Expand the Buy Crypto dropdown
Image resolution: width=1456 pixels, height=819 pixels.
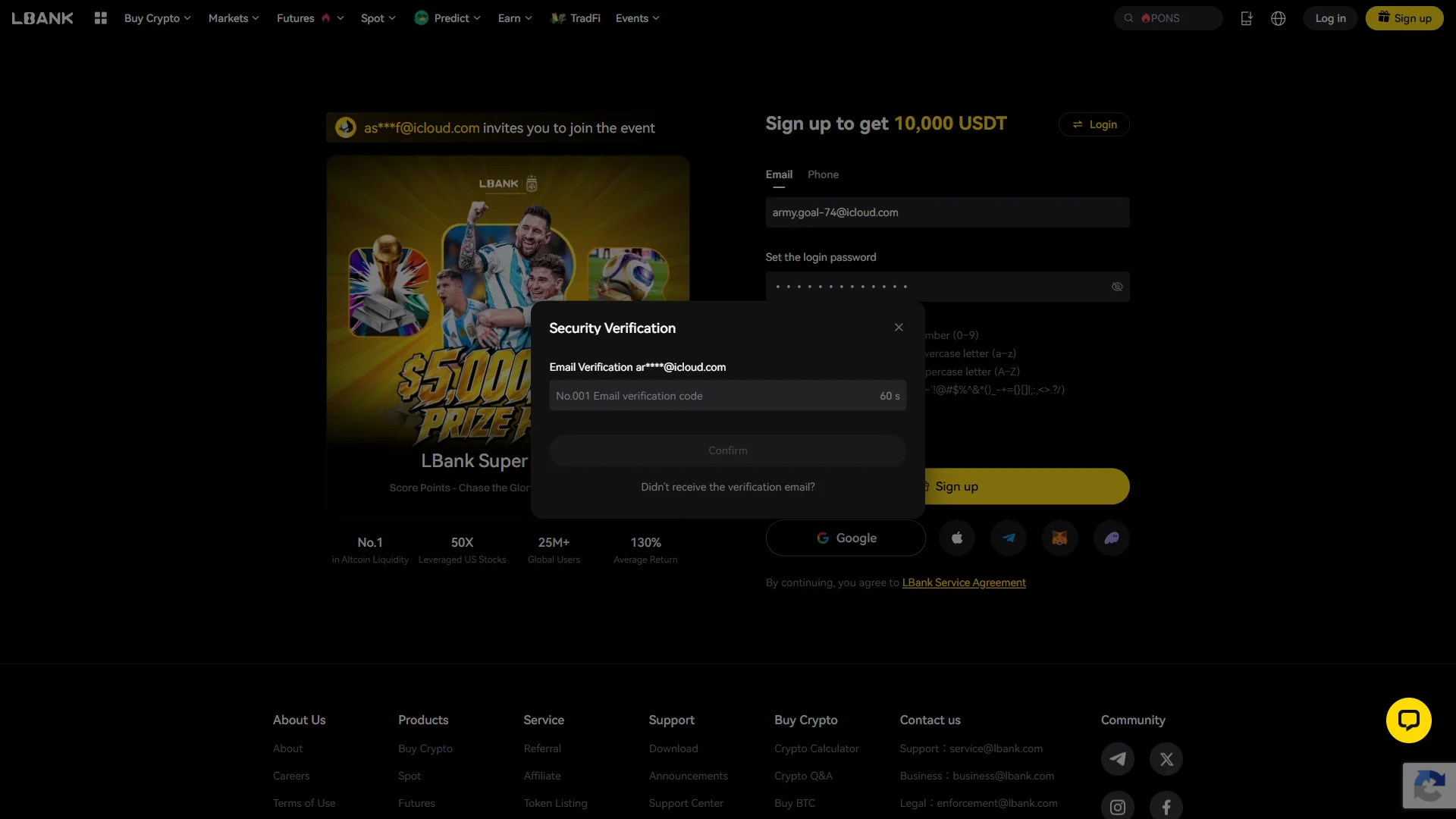(158, 18)
